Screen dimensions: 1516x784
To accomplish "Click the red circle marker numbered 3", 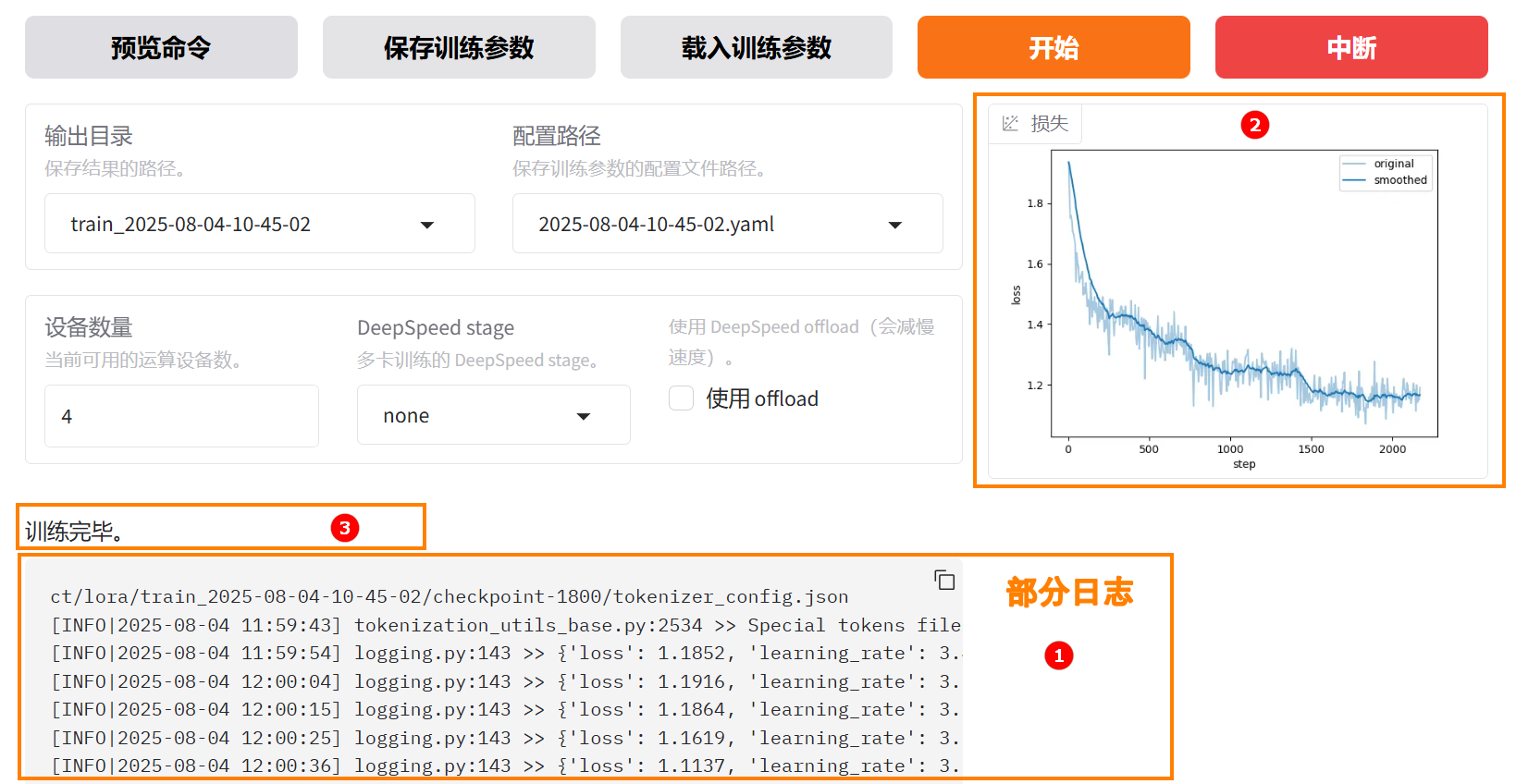I will [344, 528].
